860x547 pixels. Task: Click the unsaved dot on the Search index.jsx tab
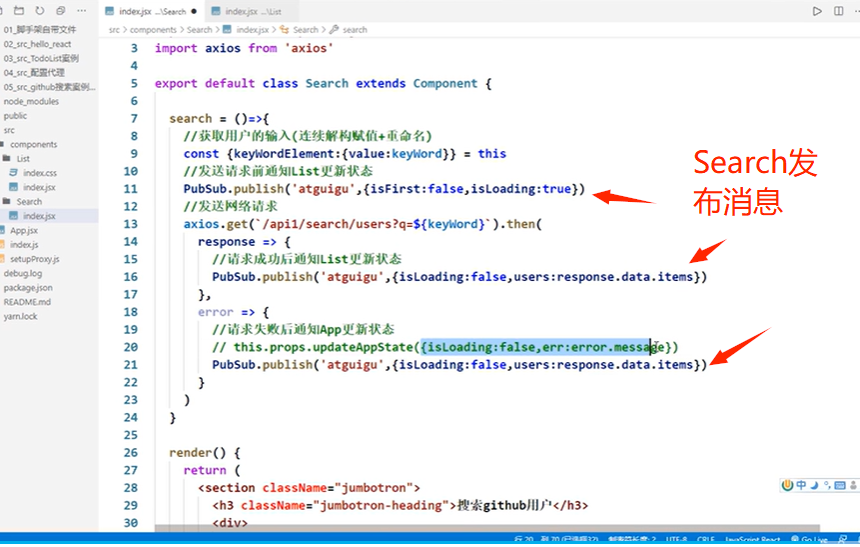point(194,12)
